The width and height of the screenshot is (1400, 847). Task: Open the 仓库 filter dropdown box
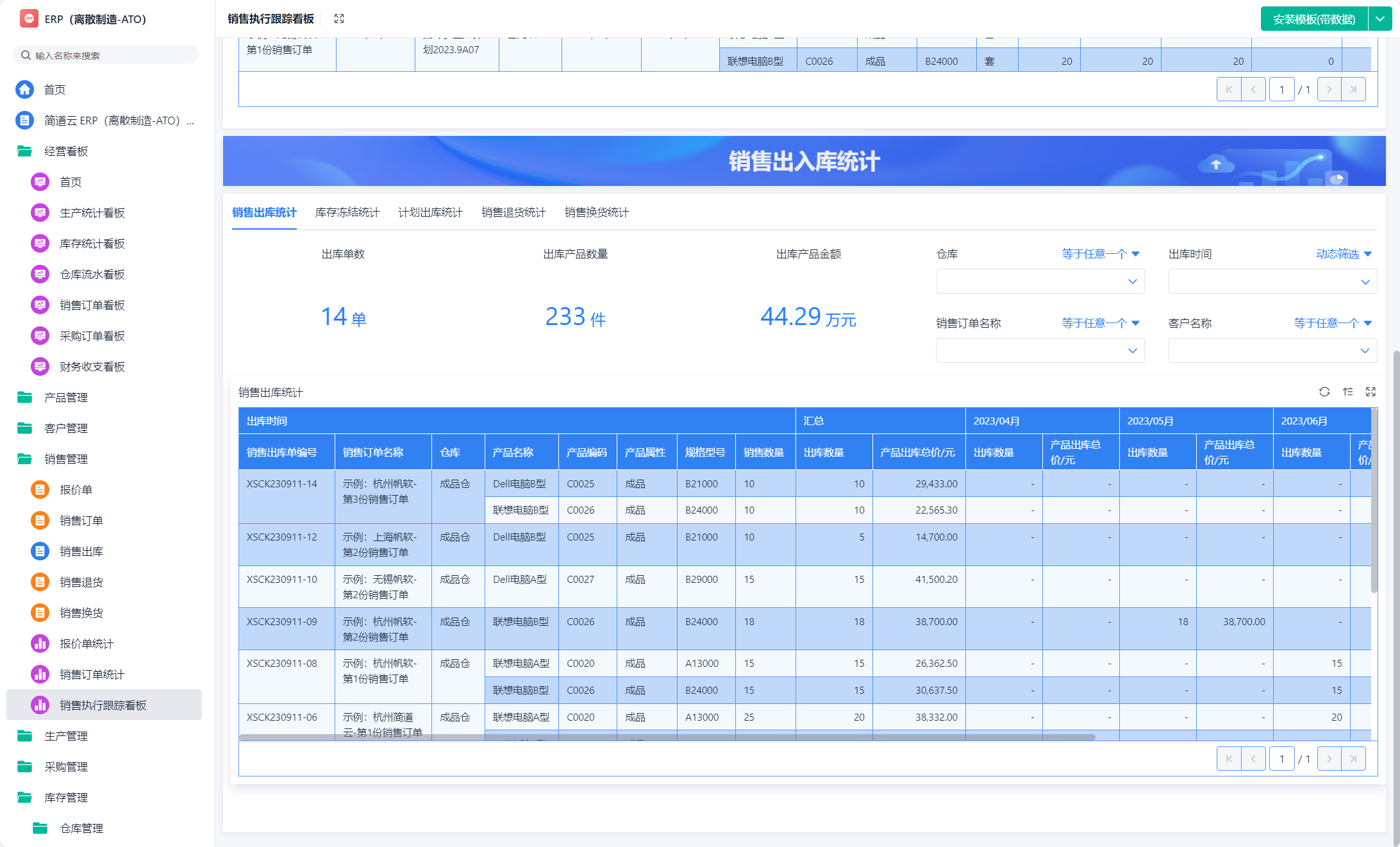click(1040, 281)
